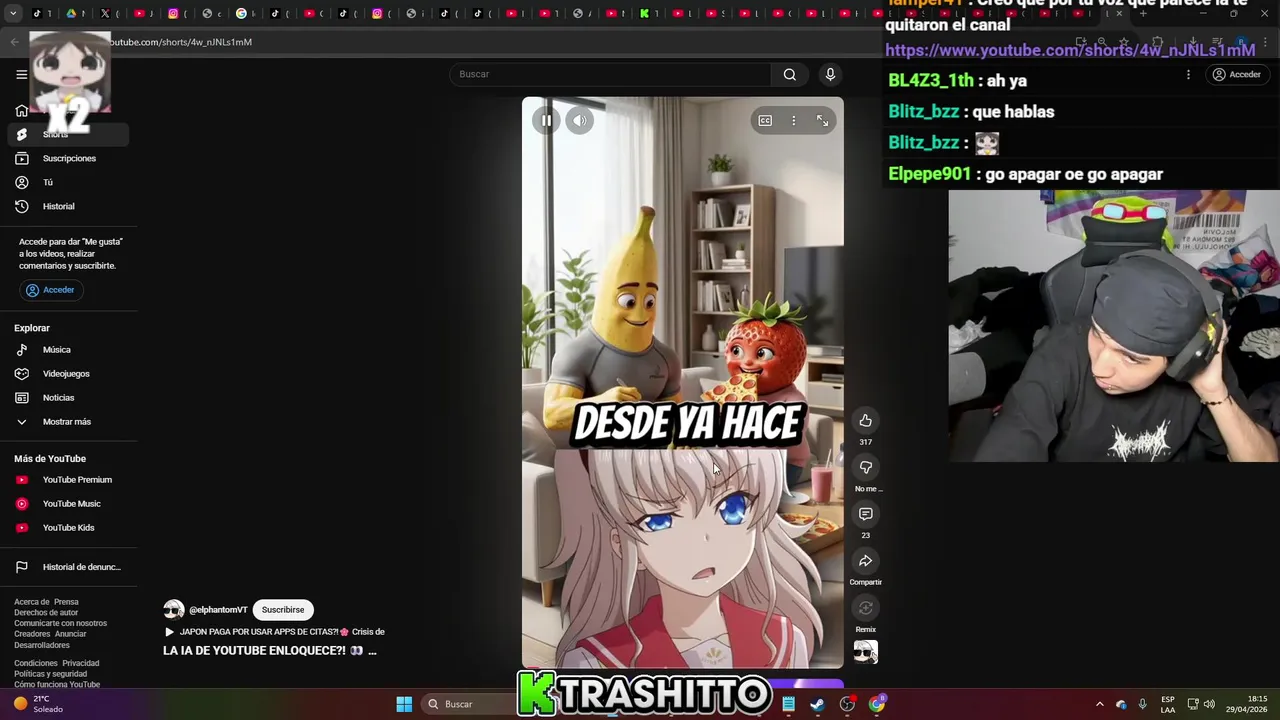Click the sidebar Acceder sign-in button
The height and width of the screenshot is (720, 1280).
coord(51,290)
